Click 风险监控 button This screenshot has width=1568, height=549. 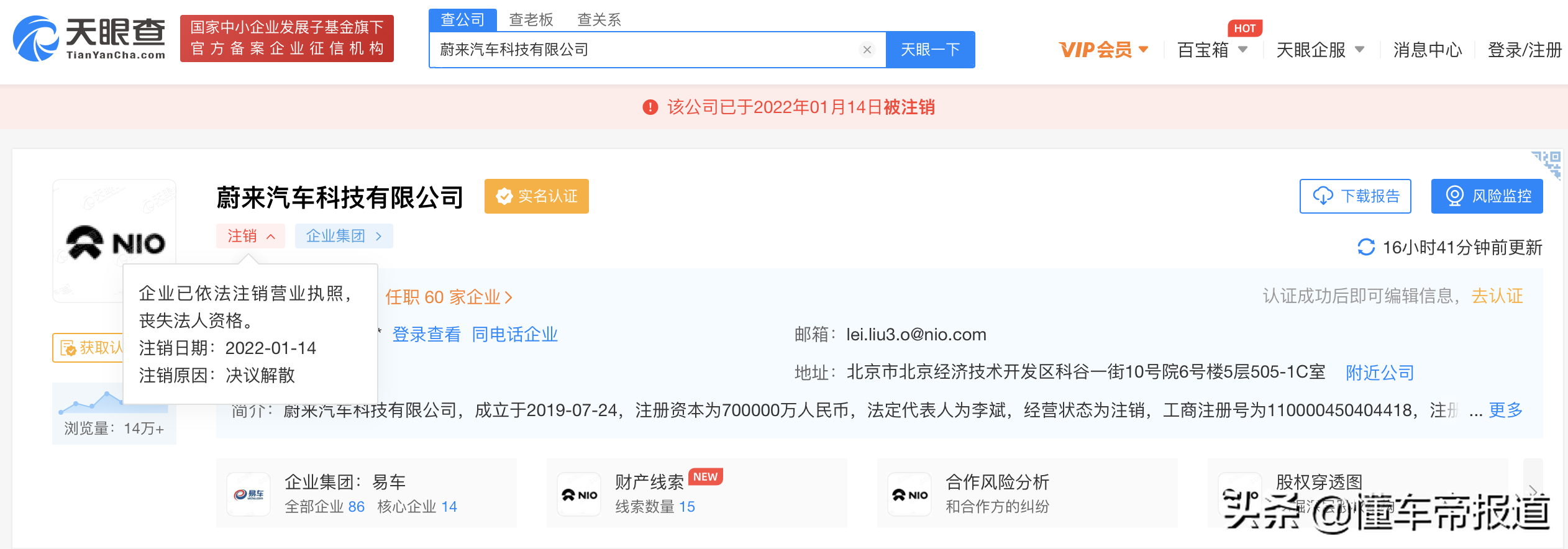1487,196
